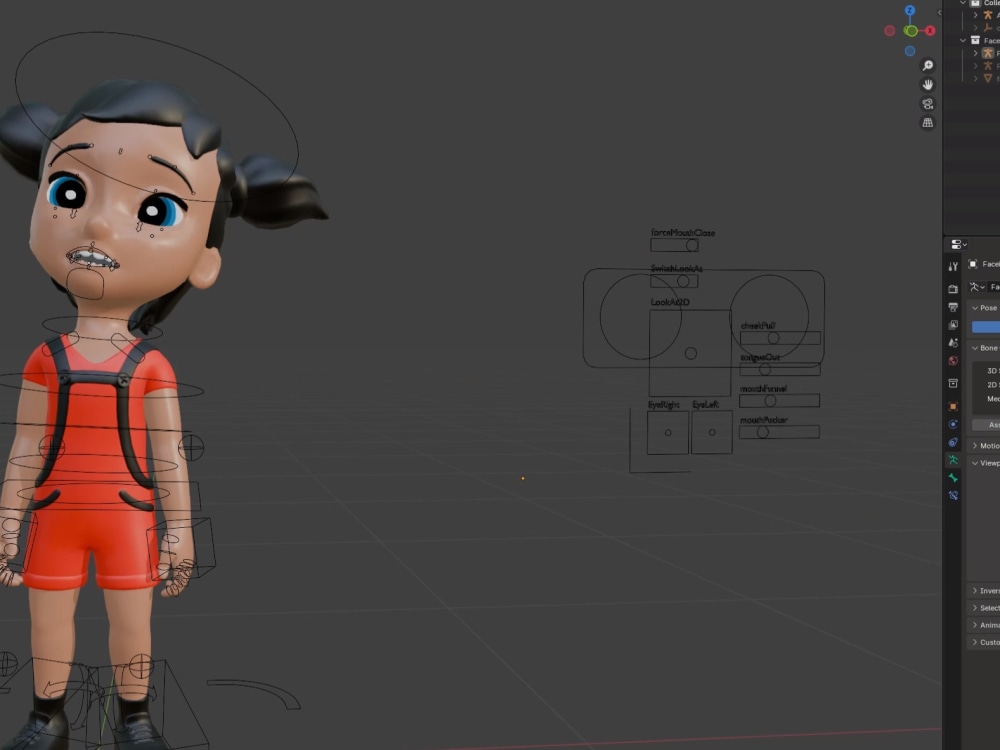Viewport: 1000px width, 750px height.
Task: Select the cheekPull slider handle
Action: [774, 338]
